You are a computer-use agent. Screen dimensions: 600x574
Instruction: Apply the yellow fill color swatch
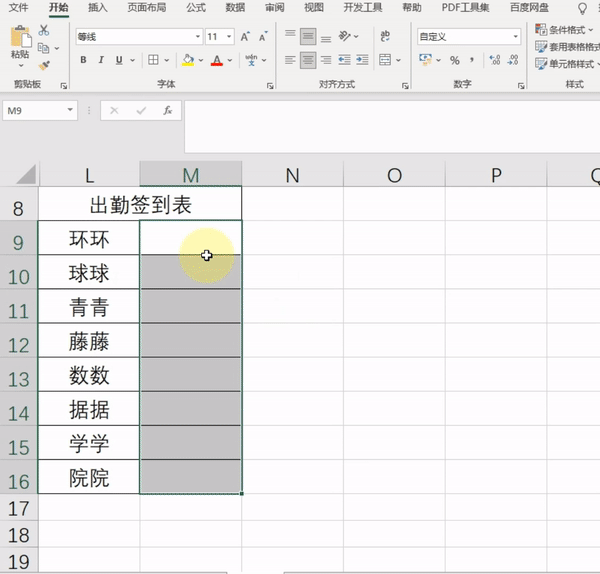pyautogui.click(x=188, y=60)
